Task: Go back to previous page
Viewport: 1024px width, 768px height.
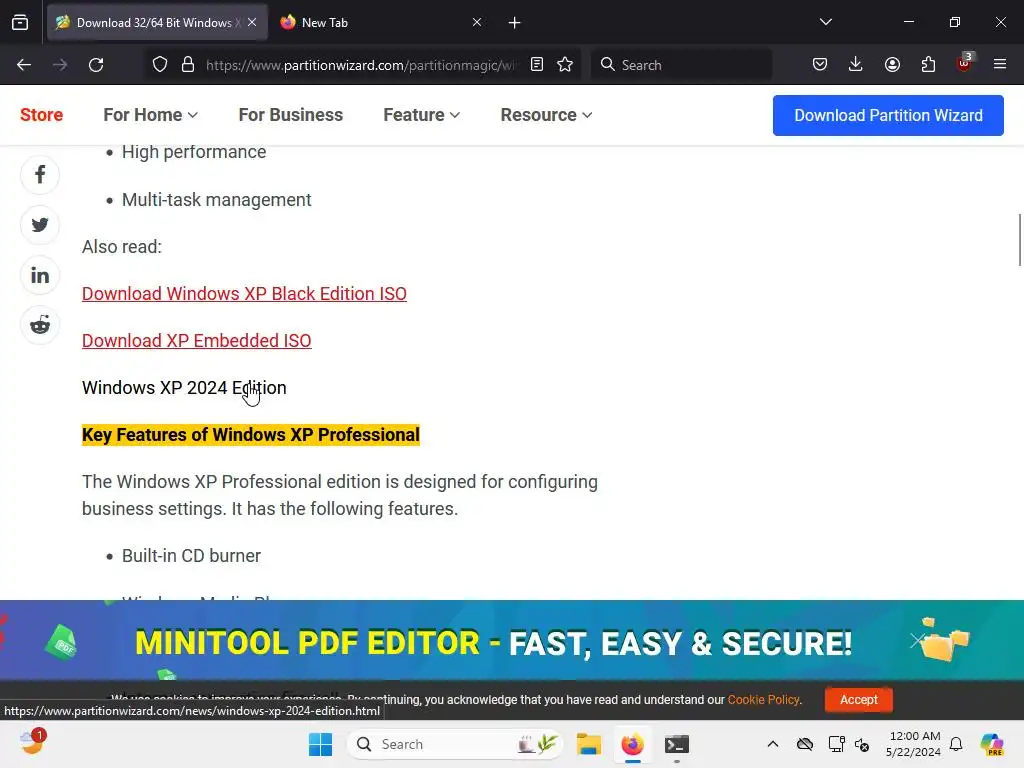Action: [x=24, y=65]
